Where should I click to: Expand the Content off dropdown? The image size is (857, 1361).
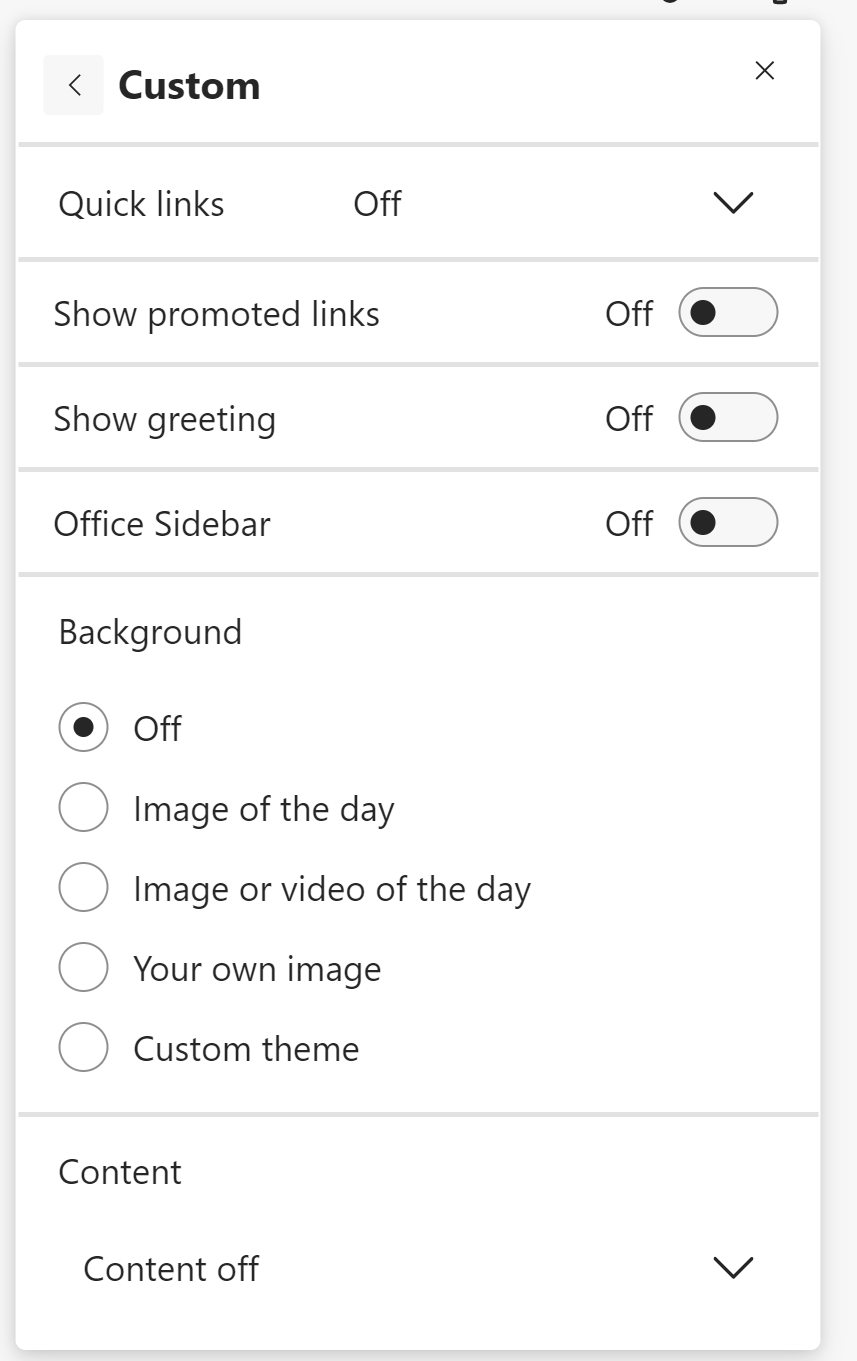coord(171,1268)
